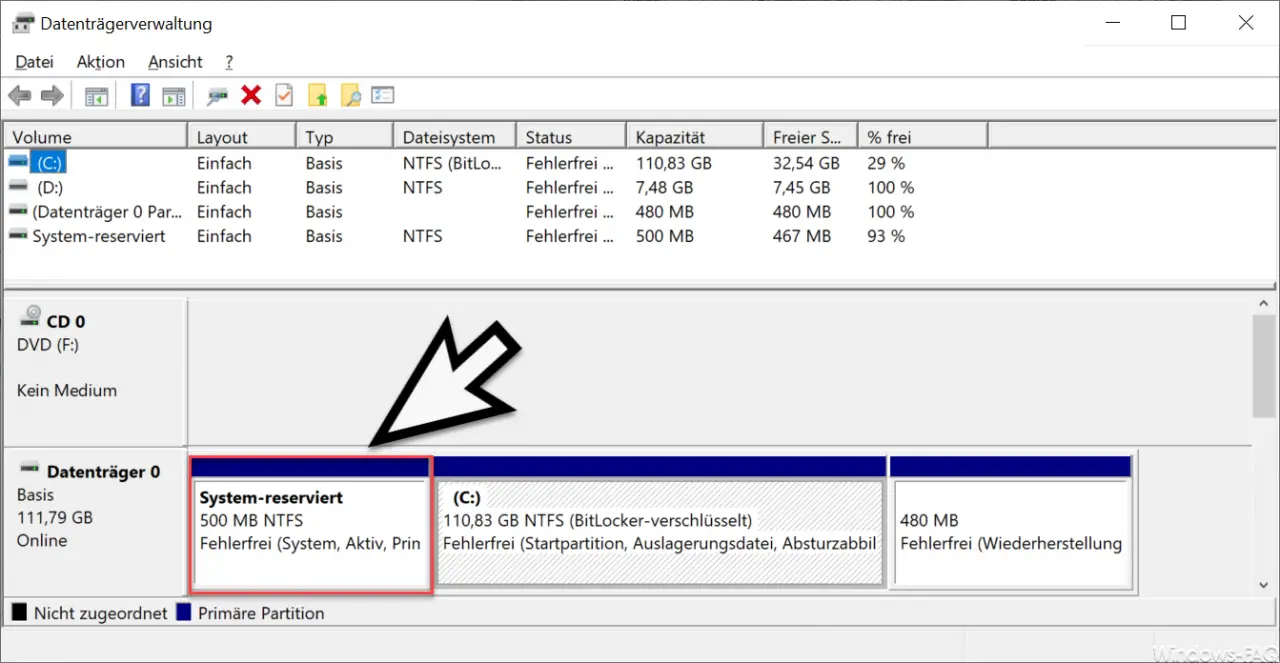Click the settings list toolbar icon
This screenshot has height=663, width=1280.
click(383, 96)
